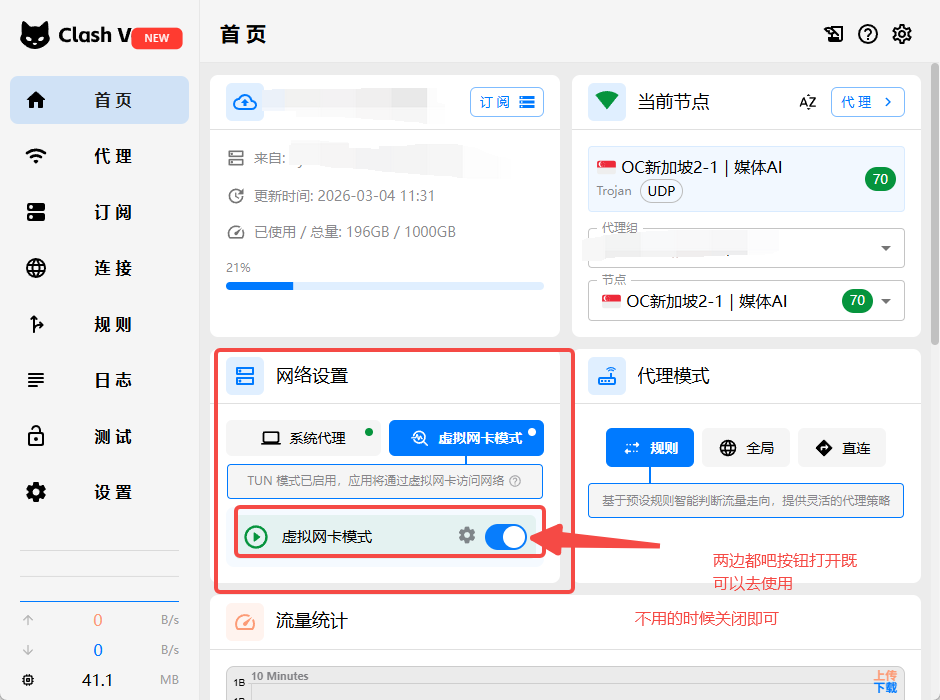Open settings gear icon in top bar

[902, 34]
